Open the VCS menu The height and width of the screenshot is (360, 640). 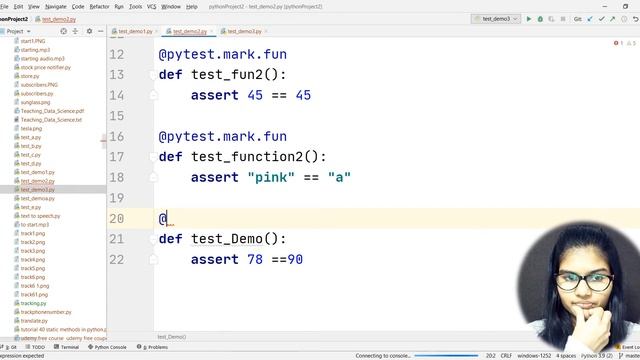point(151,7)
